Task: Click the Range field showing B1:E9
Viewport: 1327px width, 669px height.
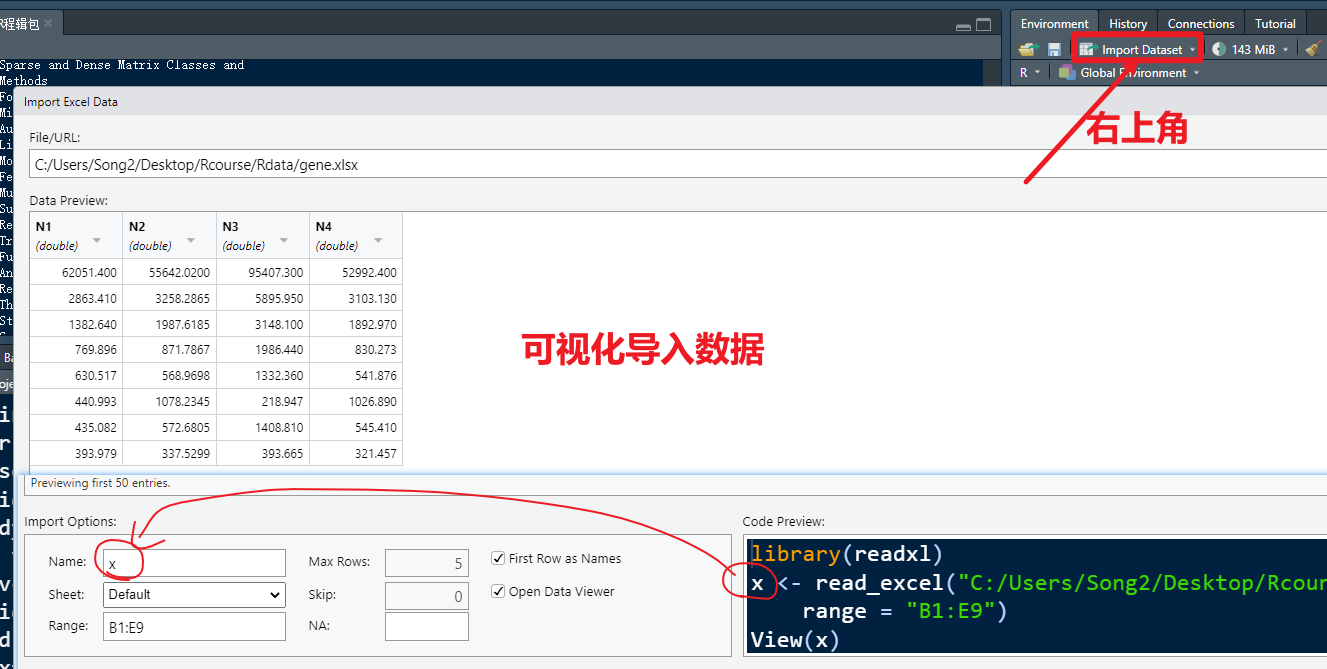Action: 194,627
